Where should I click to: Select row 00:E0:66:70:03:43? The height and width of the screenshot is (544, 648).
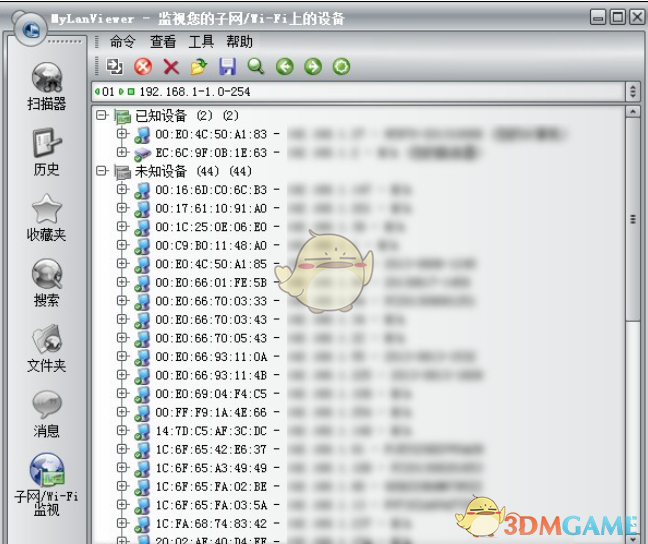(x=211, y=320)
